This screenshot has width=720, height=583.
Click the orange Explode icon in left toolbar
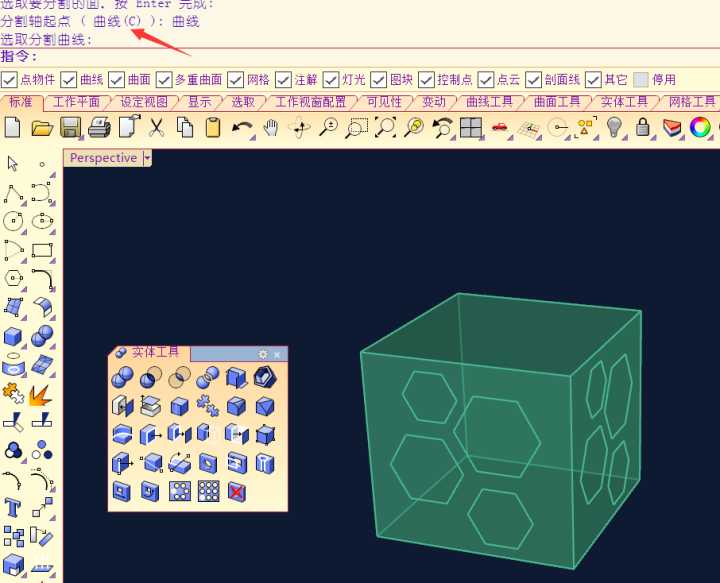(x=40, y=396)
